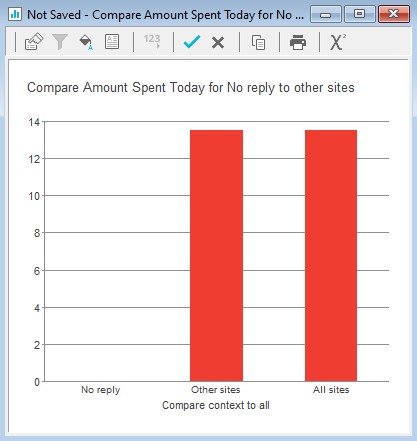The height and width of the screenshot is (441, 417).
Task: Open the fill color format tool
Action: (x=86, y=42)
